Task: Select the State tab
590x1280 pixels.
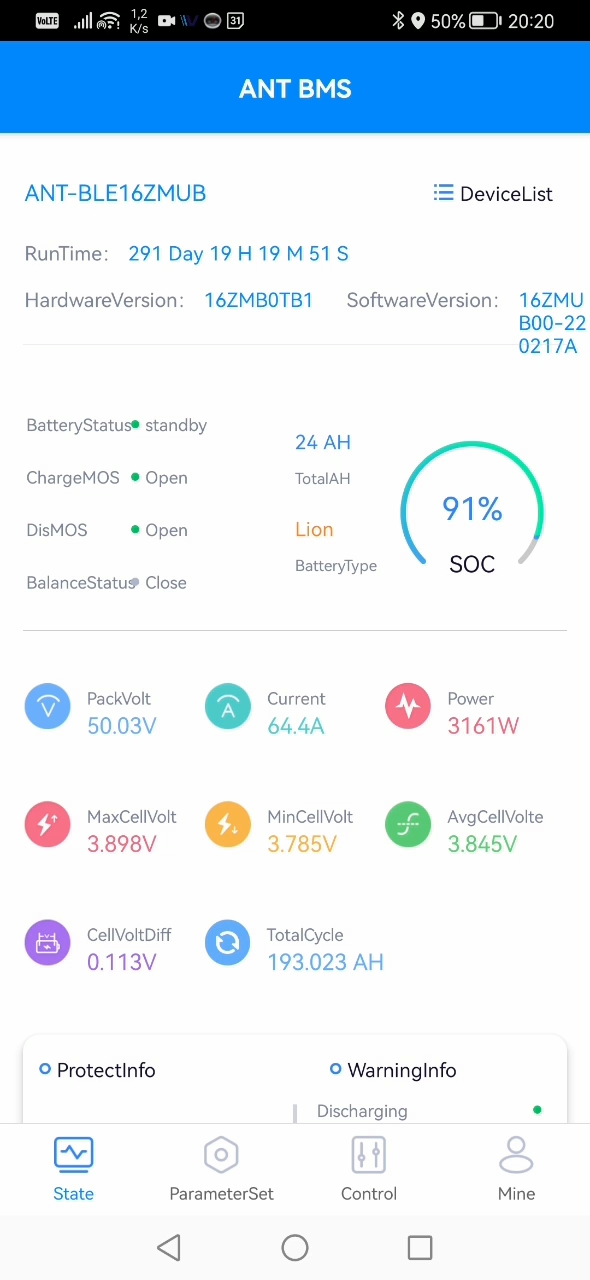Action: pos(74,1168)
